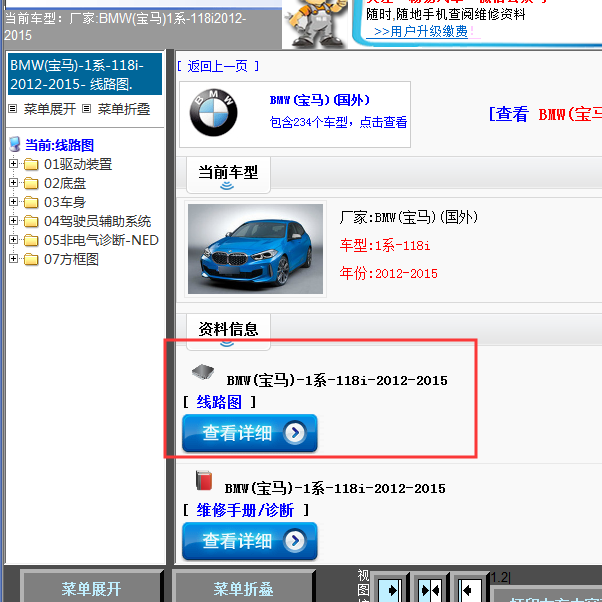Click the folder icon for 01驱动装置
This screenshot has width=602, height=602.
31,164
